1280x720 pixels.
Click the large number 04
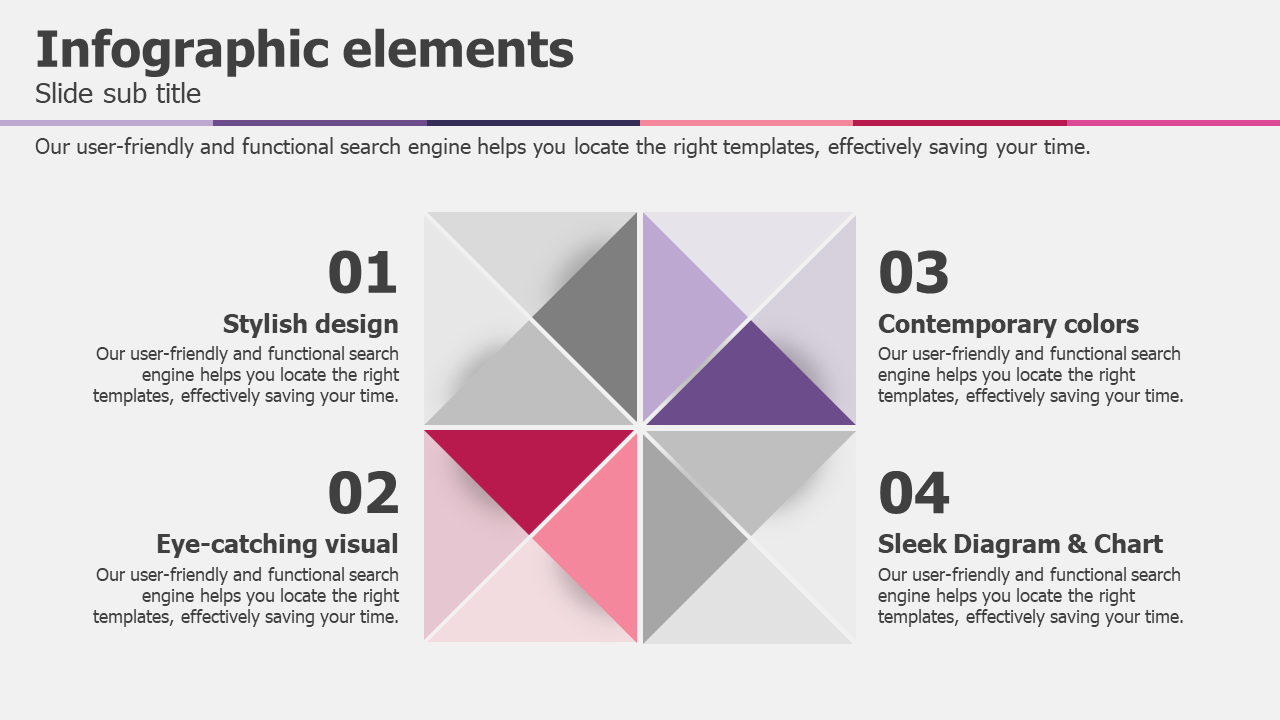click(914, 493)
